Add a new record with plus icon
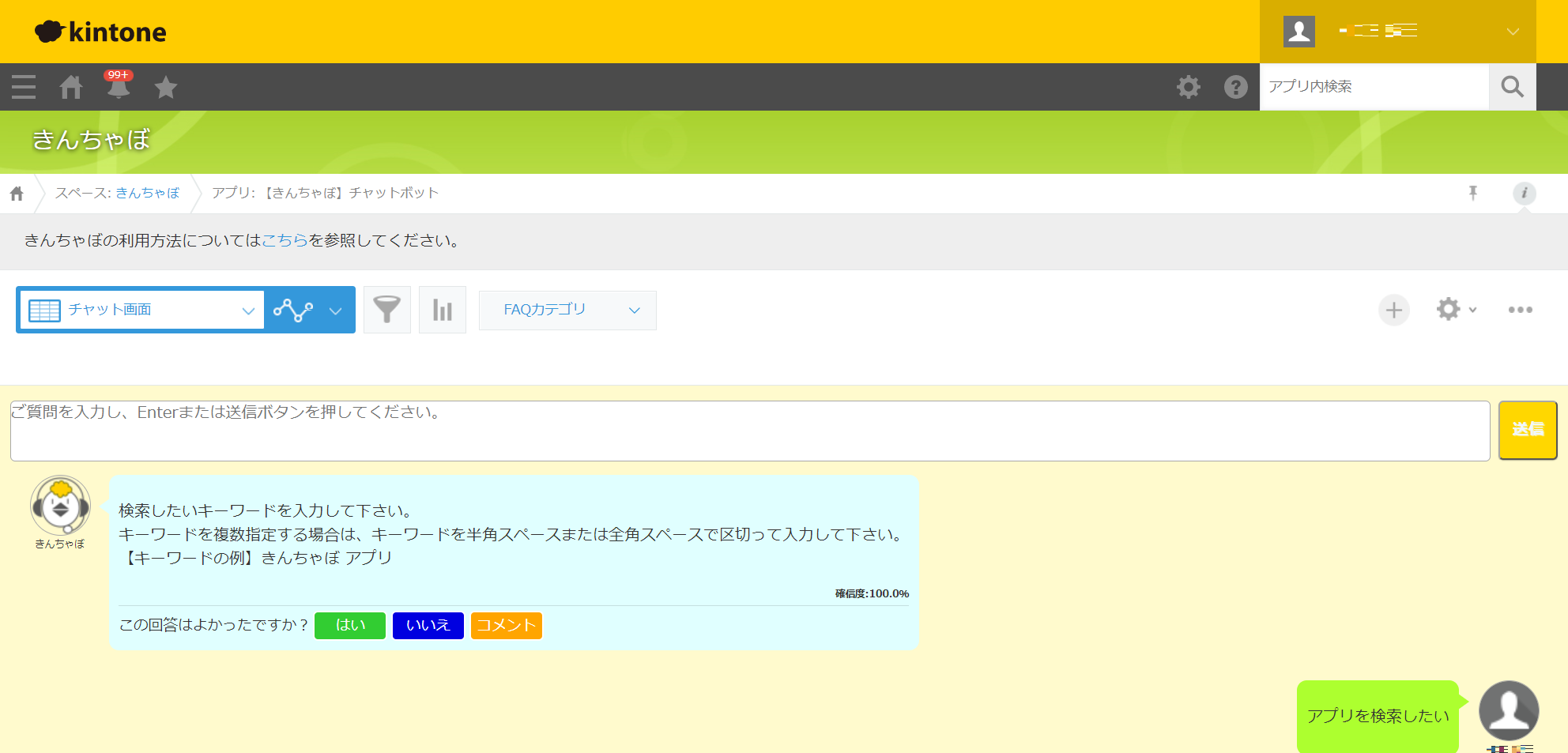1568x753 pixels. 1394,310
